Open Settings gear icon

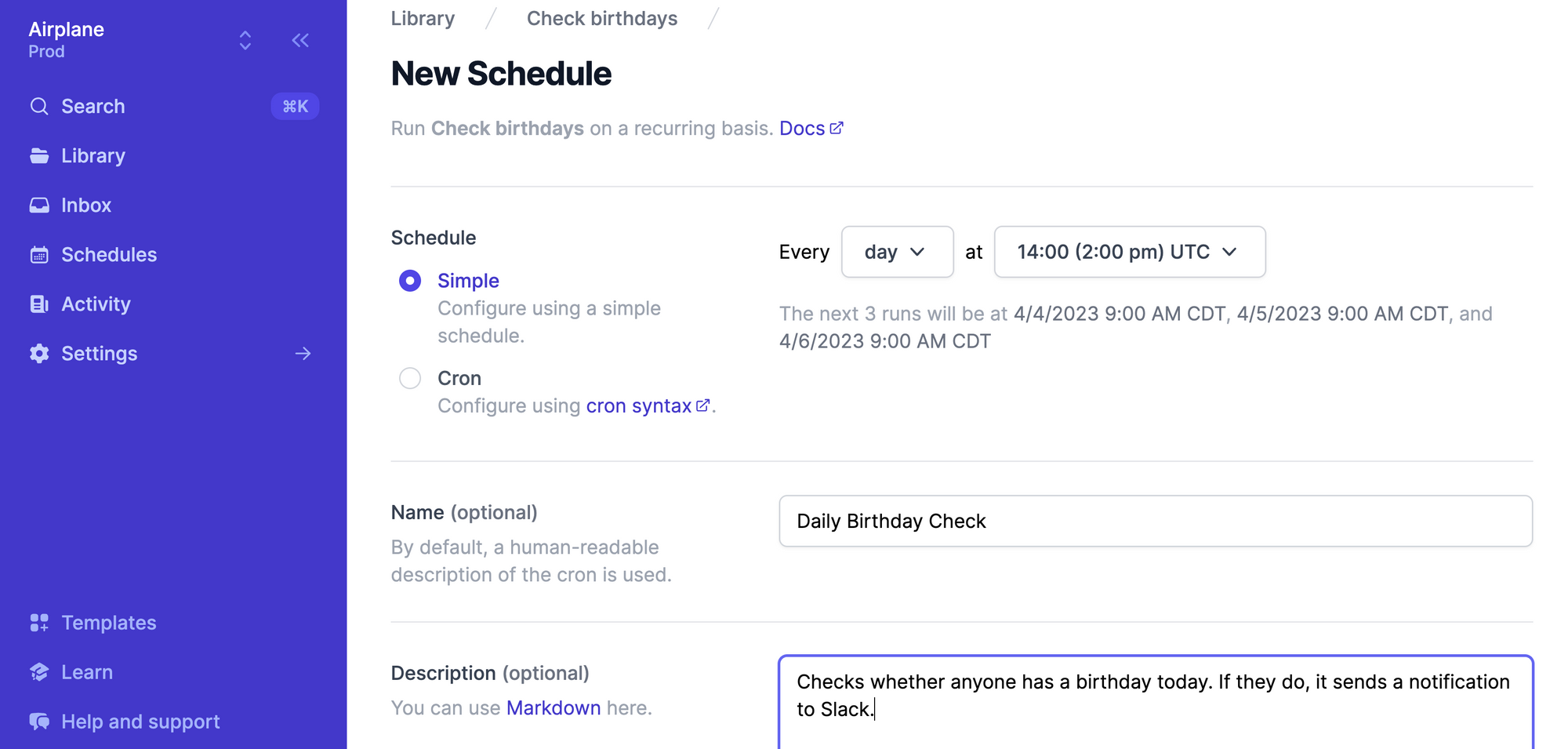(39, 353)
